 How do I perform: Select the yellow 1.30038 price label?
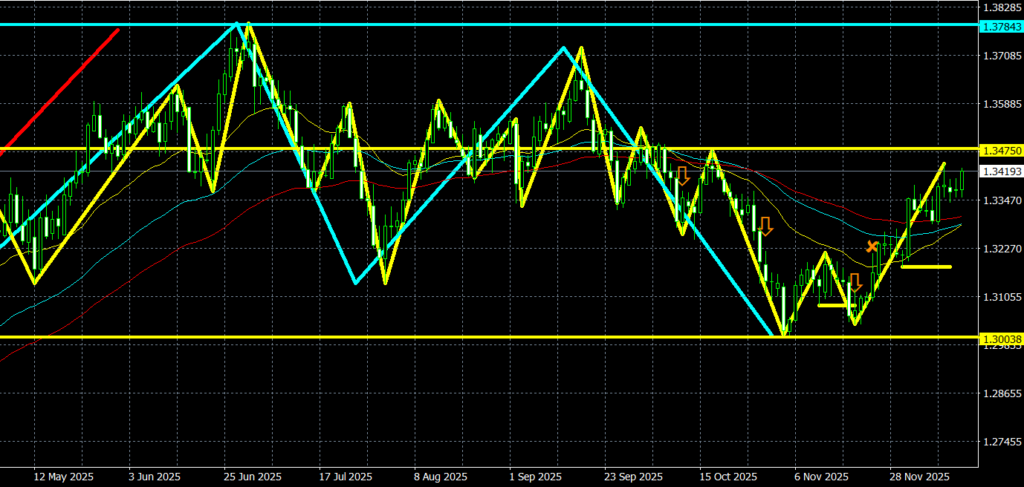1001,339
